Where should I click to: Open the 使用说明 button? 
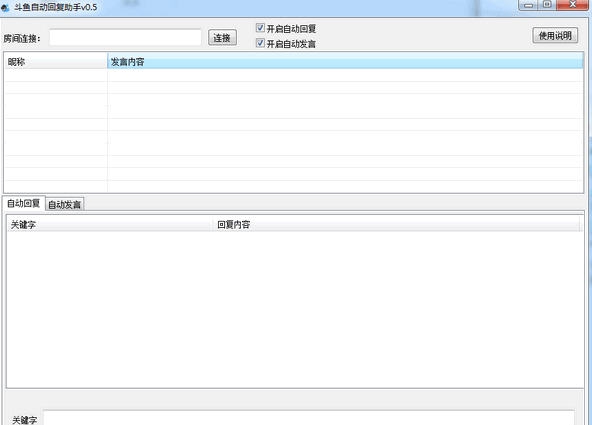(555, 35)
